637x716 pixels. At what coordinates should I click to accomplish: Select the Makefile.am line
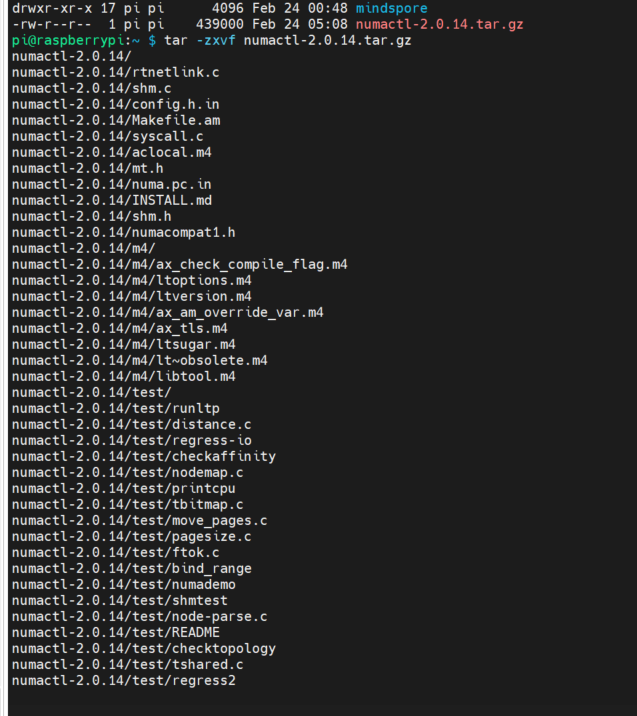(115, 120)
